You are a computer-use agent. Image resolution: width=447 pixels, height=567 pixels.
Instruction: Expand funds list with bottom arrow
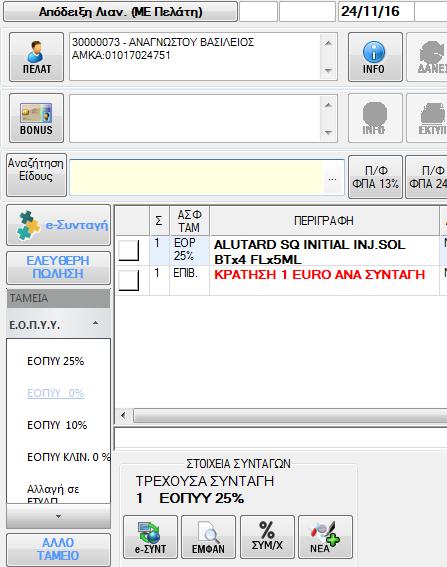point(58,516)
